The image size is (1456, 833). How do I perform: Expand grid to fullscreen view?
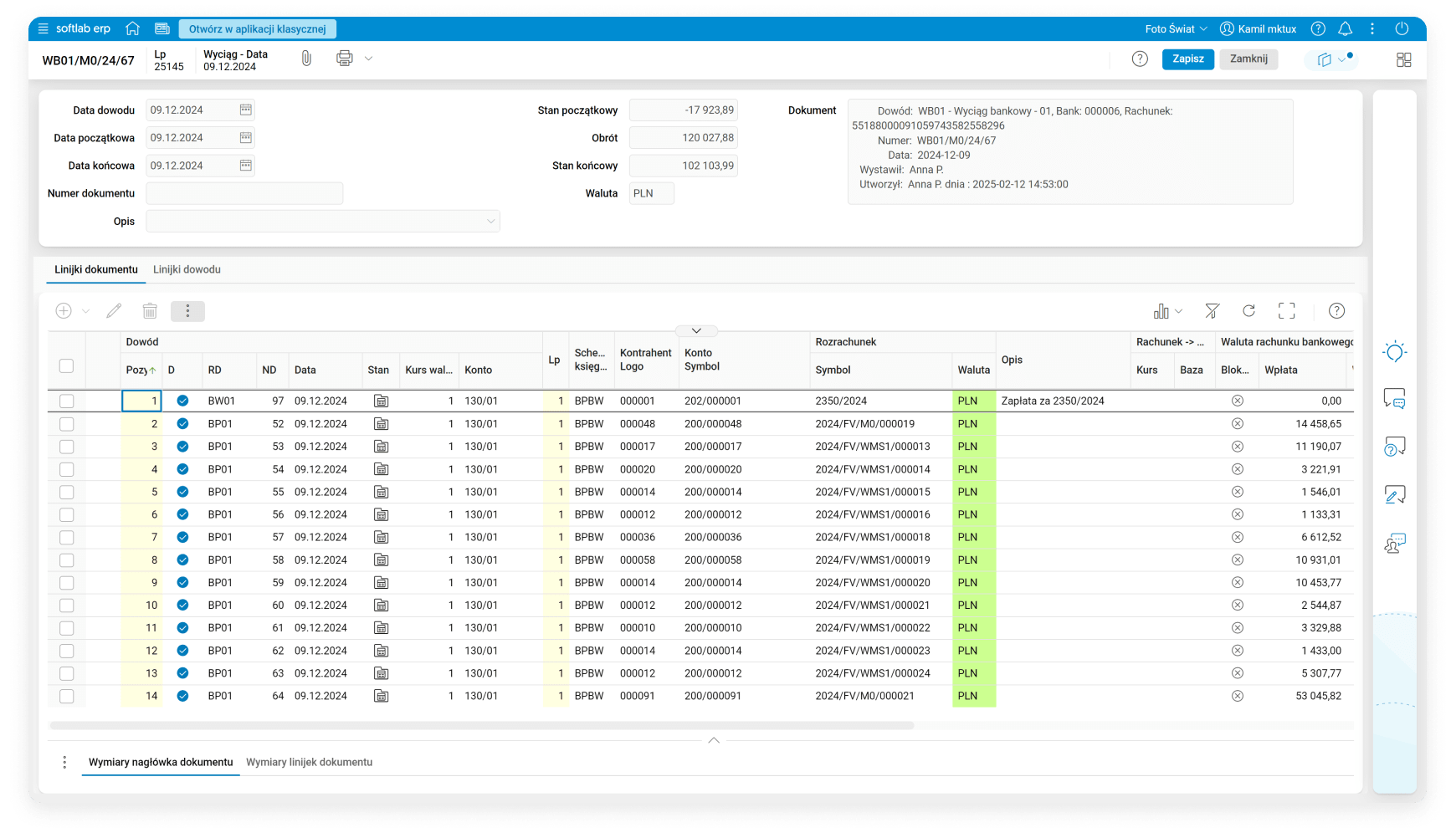point(1286,311)
